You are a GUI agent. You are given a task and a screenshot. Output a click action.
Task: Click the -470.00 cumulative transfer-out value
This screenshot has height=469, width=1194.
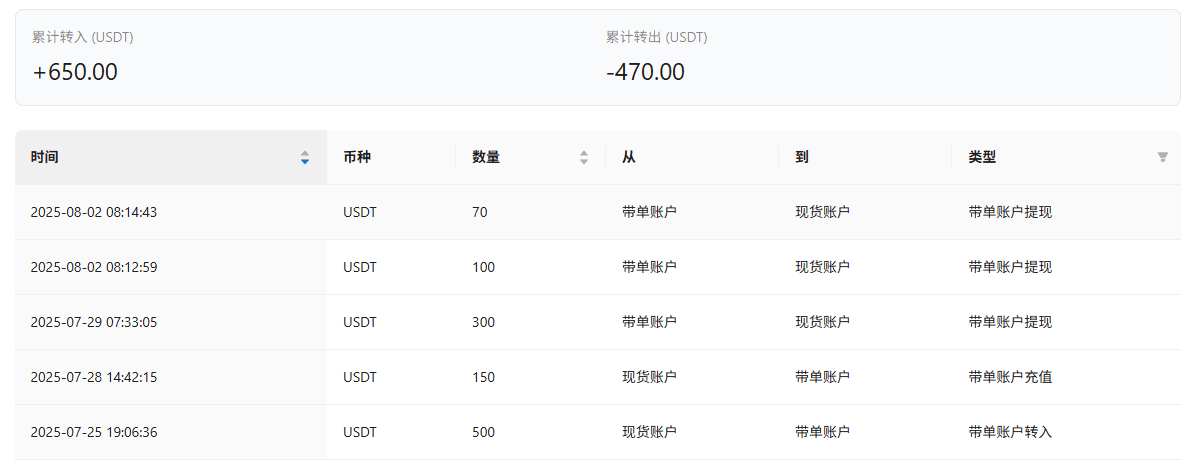point(646,72)
